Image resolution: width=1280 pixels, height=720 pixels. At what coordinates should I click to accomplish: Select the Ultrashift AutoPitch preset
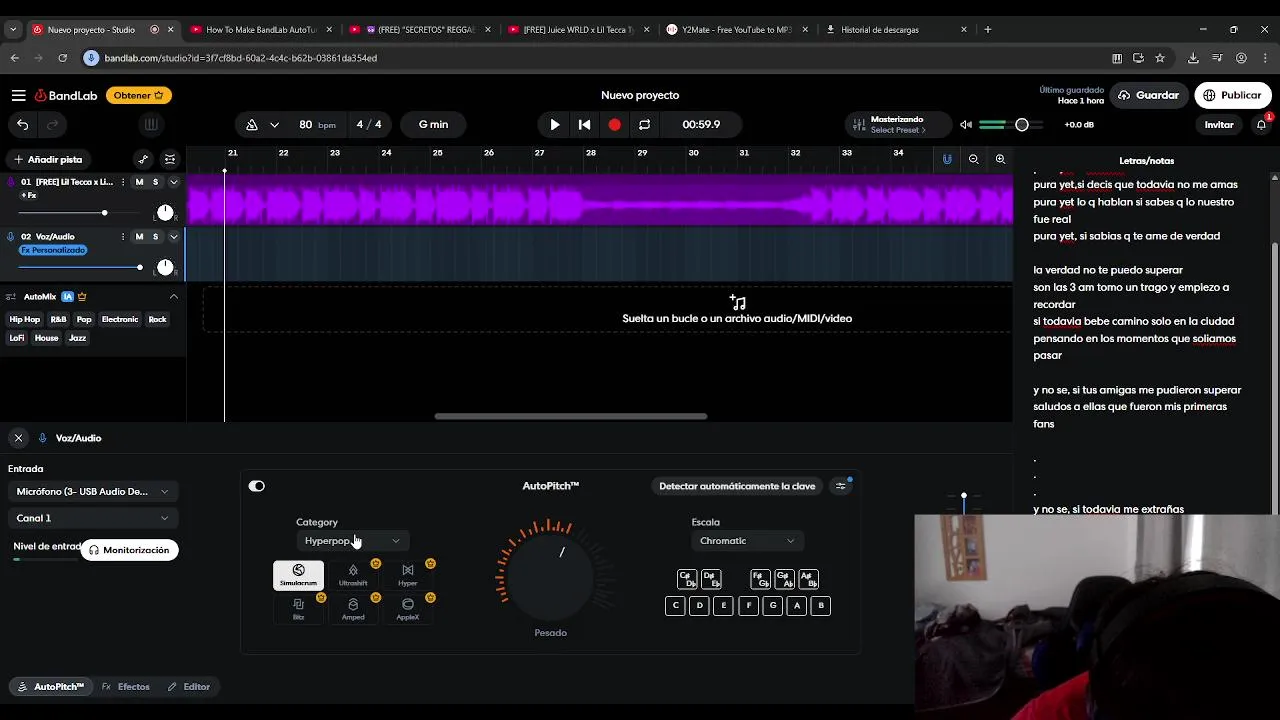point(353,575)
